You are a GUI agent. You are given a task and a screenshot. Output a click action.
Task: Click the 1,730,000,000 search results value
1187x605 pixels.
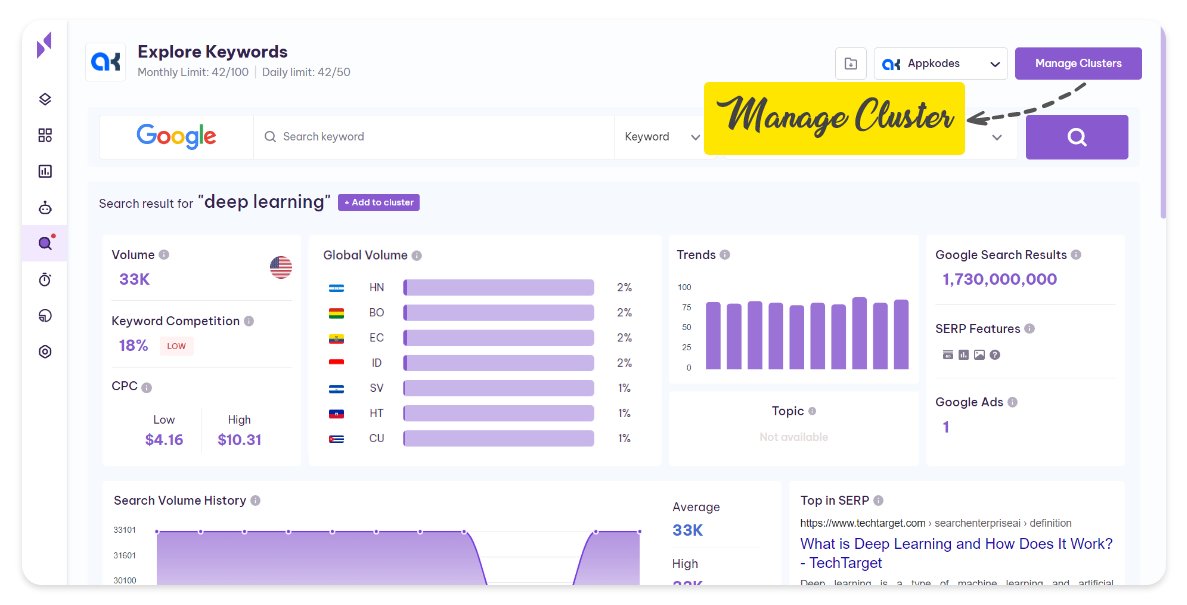pos(999,279)
